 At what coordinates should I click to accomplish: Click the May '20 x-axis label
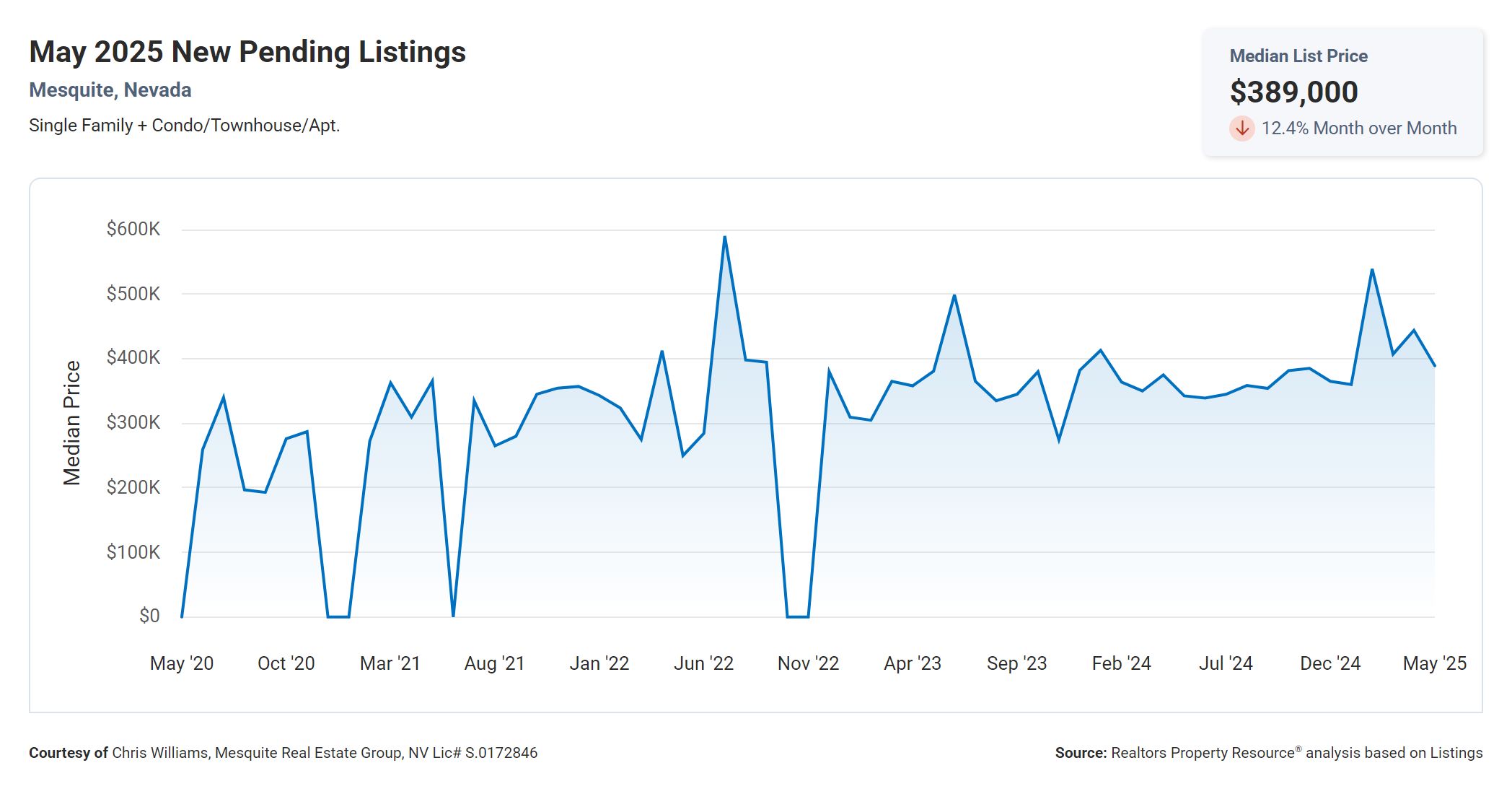pyautogui.click(x=182, y=663)
